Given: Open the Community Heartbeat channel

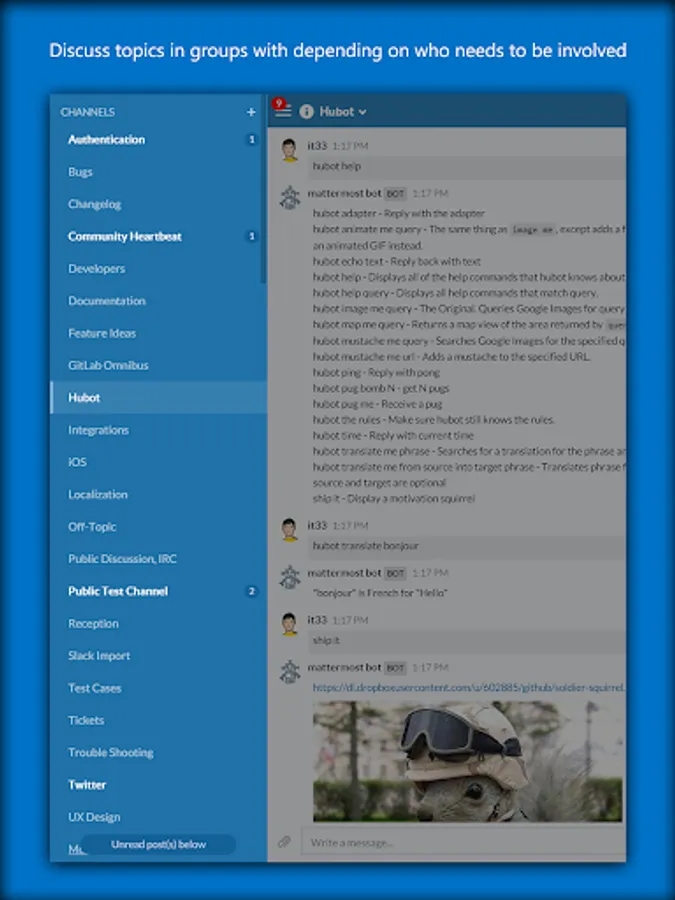Looking at the screenshot, I should point(158,236).
